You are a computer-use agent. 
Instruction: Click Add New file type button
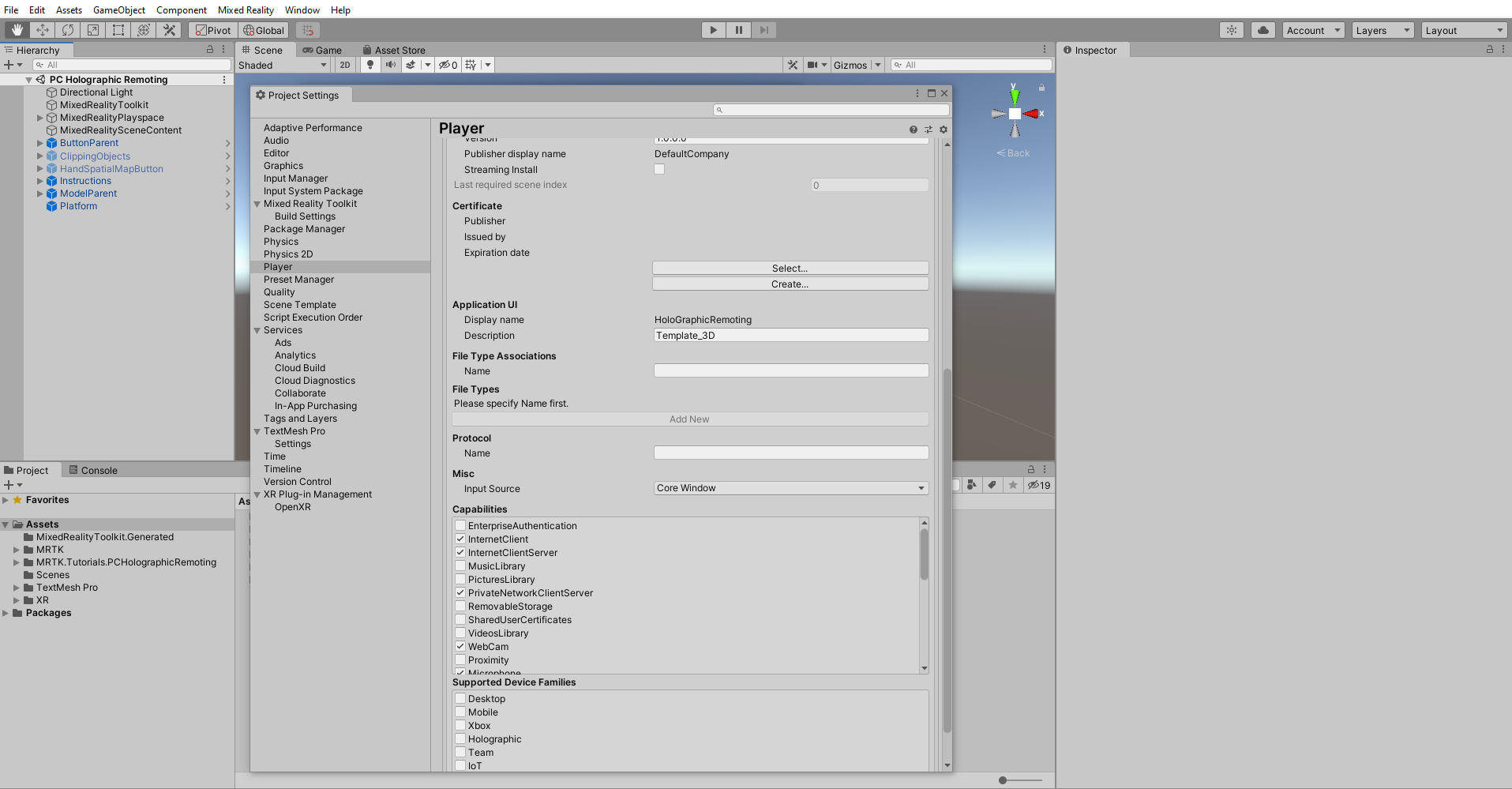(690, 419)
